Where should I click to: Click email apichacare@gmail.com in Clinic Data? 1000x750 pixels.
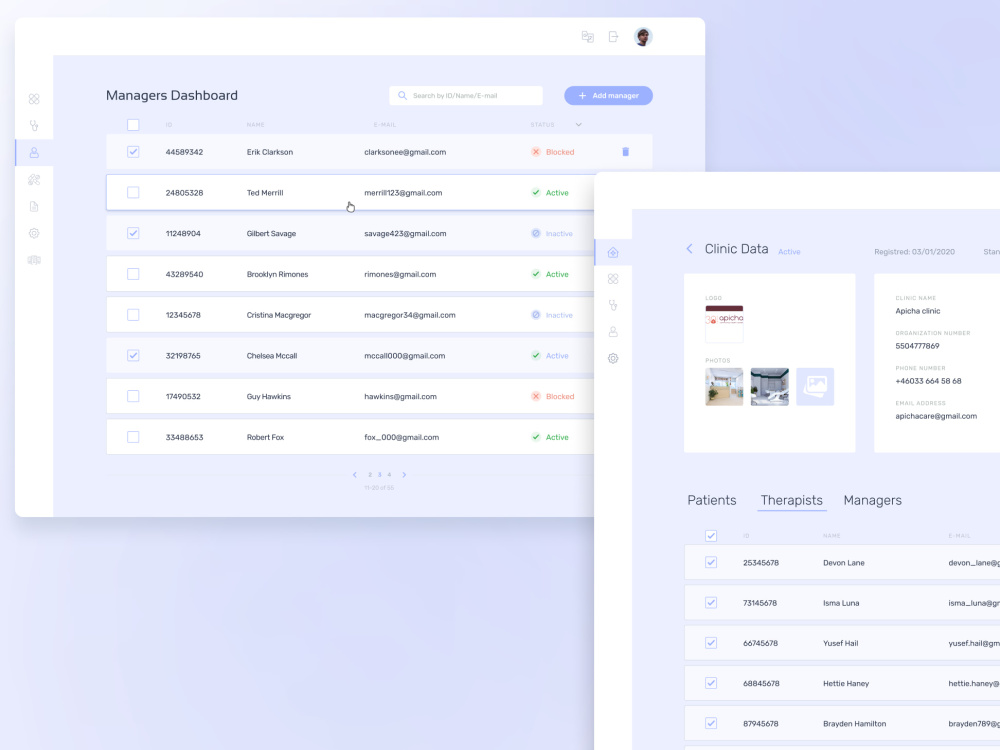point(936,416)
